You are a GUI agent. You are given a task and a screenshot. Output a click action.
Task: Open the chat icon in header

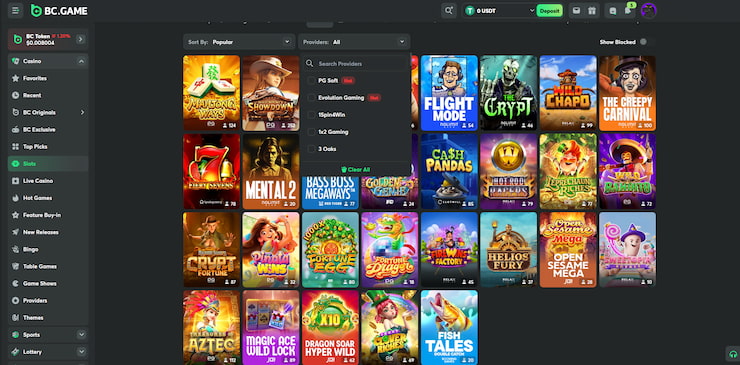tap(613, 10)
